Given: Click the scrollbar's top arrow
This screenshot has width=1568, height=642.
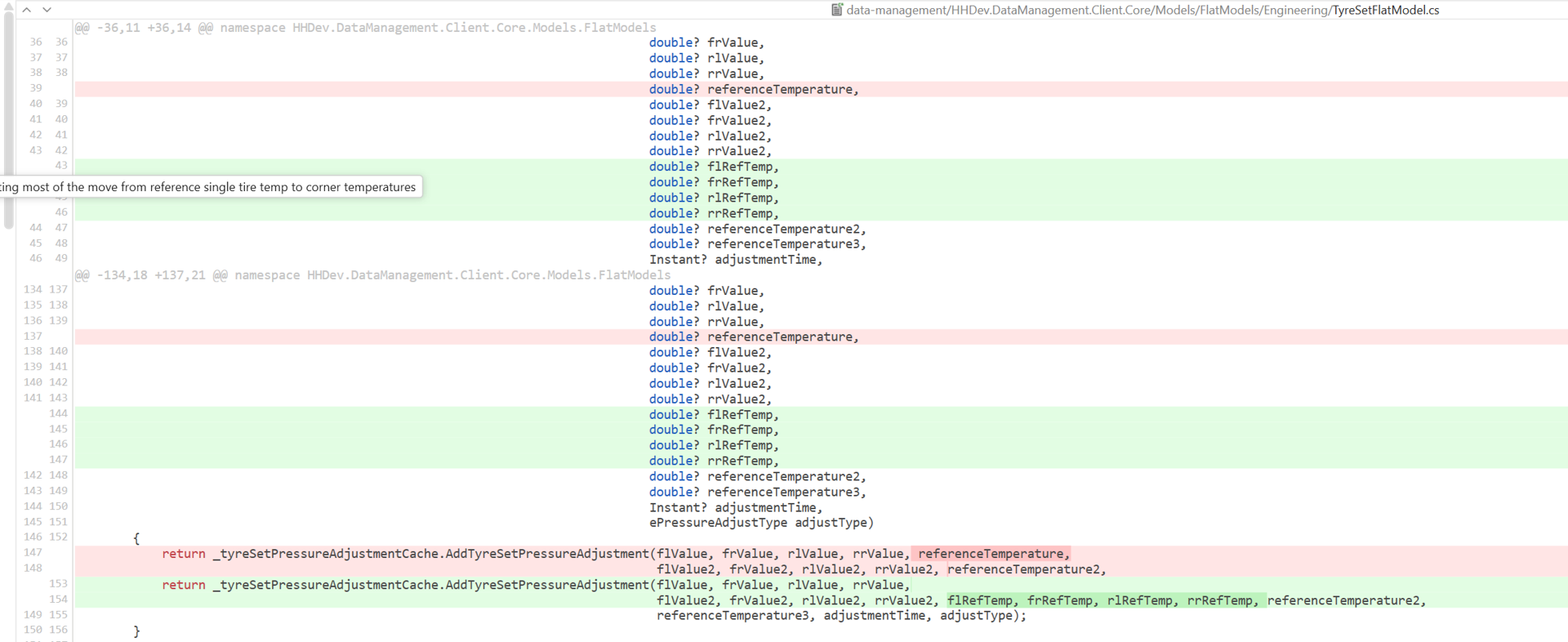Looking at the screenshot, I should 9,5.
